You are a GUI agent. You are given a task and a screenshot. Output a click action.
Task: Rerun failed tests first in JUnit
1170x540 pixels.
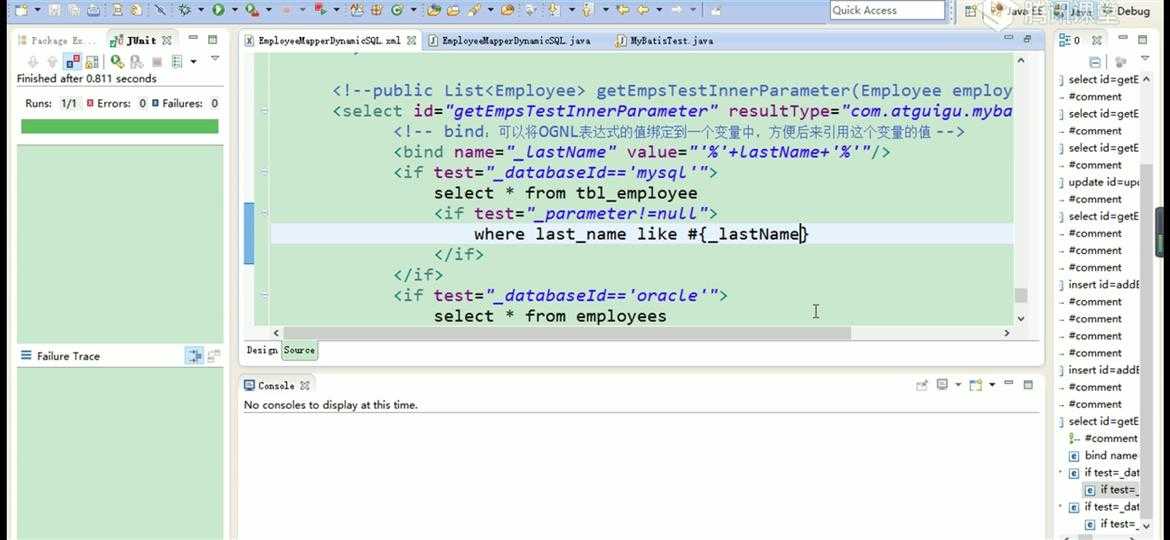click(x=137, y=61)
